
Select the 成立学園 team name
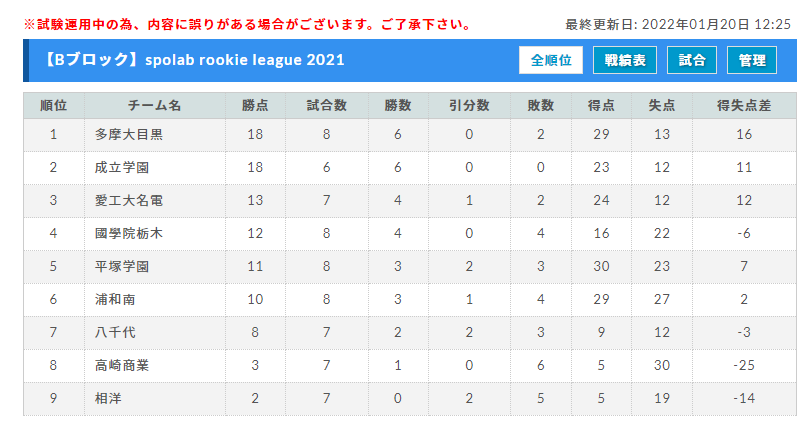tap(122, 168)
